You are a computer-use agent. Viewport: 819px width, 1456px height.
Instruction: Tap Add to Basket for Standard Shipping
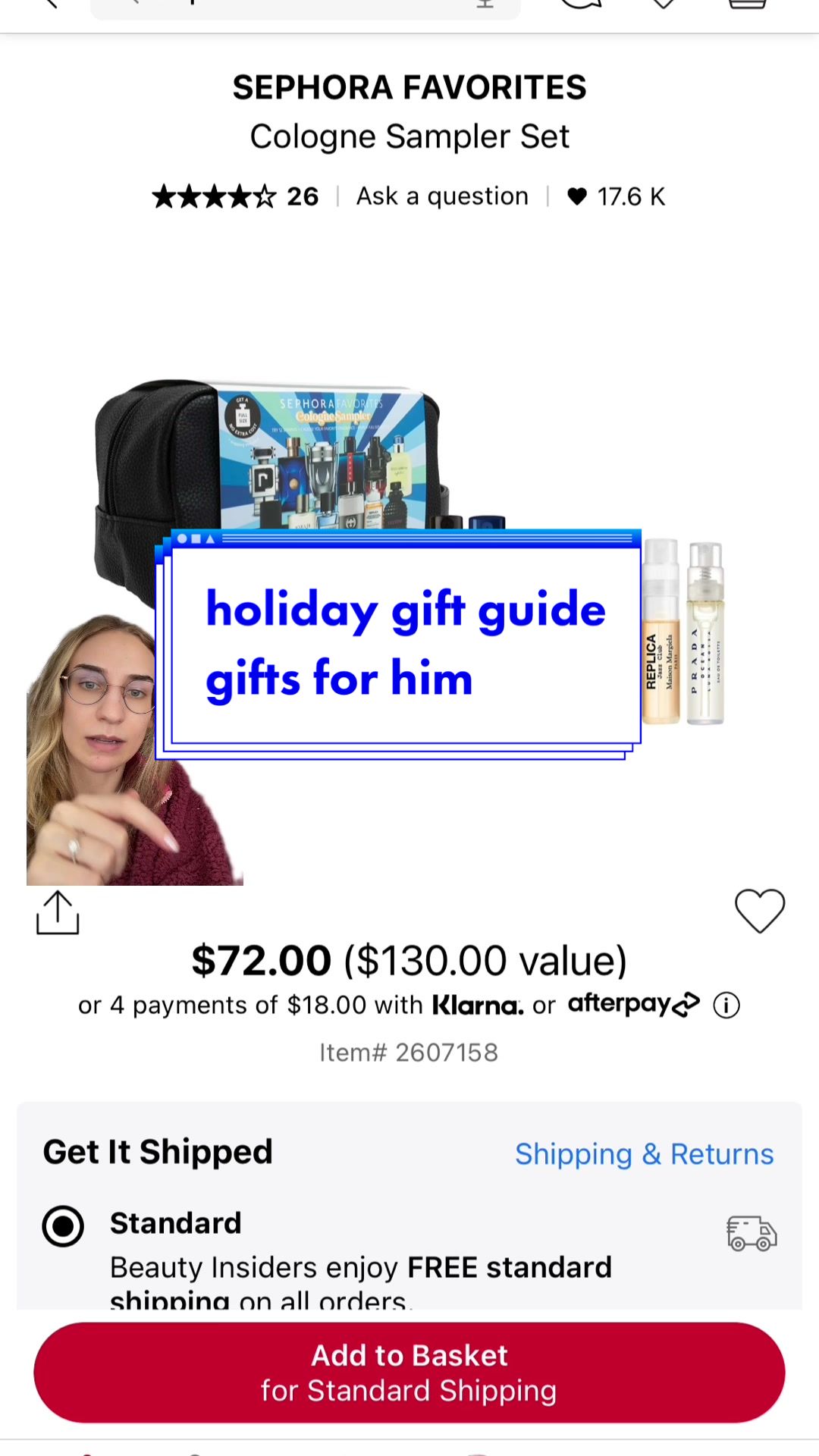tap(409, 1373)
